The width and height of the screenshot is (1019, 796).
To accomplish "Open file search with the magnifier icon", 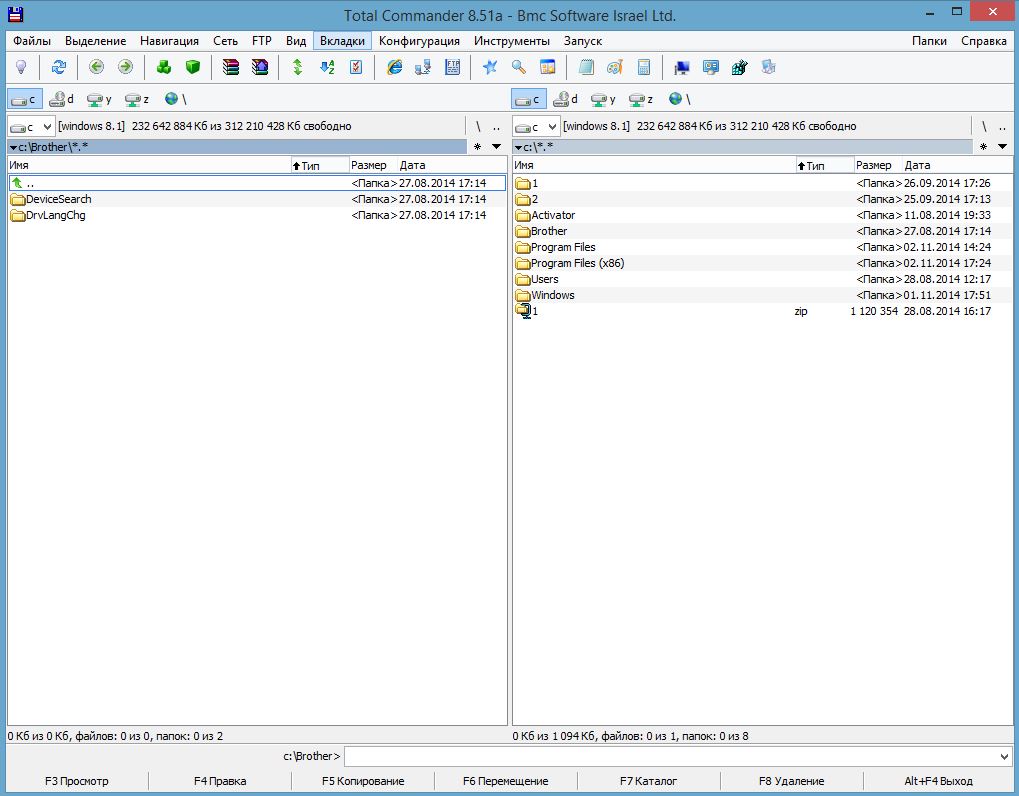I will click(519, 67).
